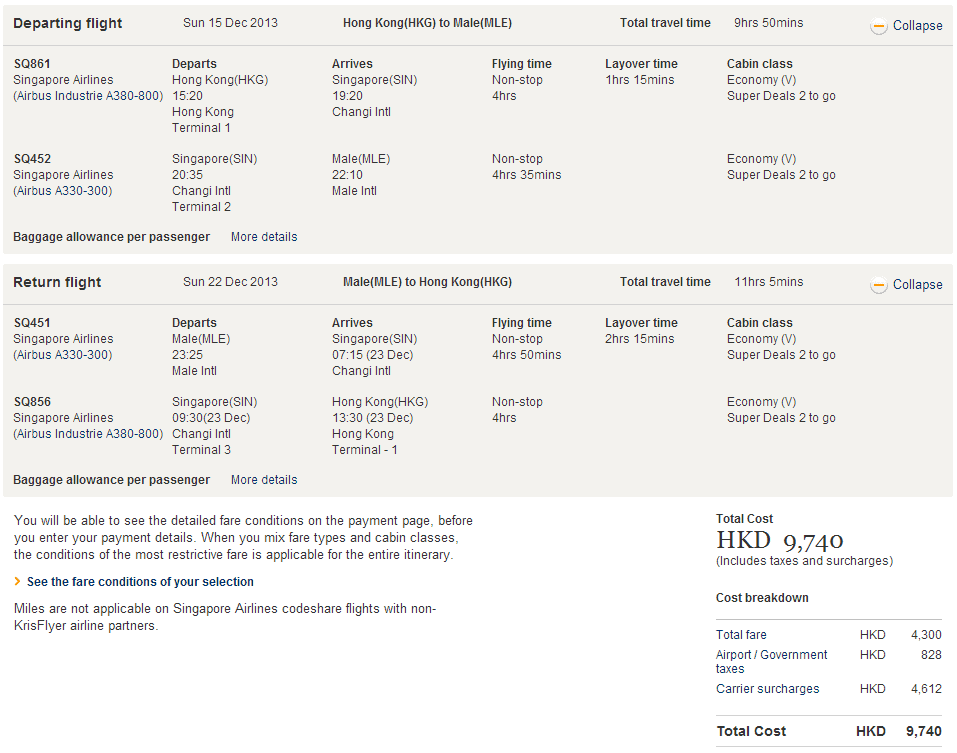957x753 pixels.
Task: Collapse the Departing flight section via Collapse text
Action: [x=917, y=26]
